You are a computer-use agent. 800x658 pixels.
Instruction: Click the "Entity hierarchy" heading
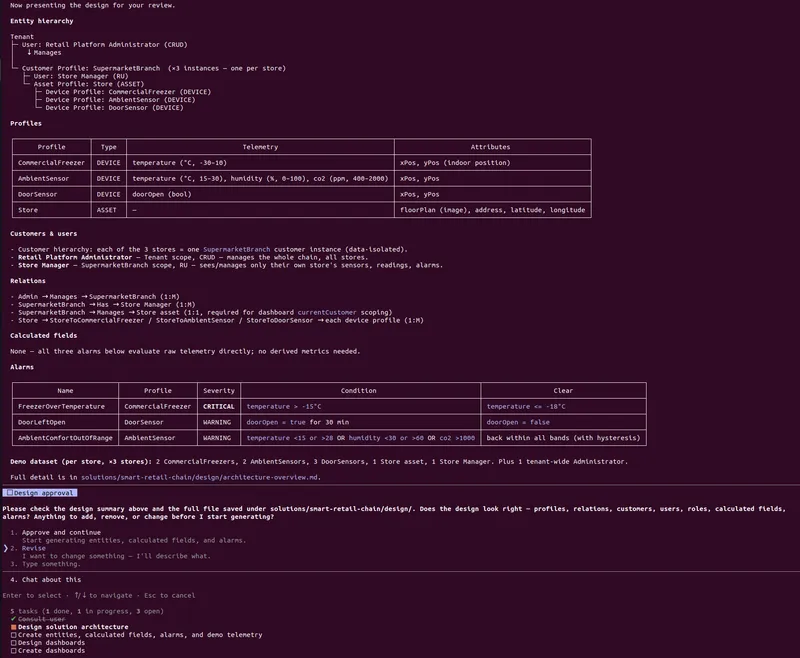pyautogui.click(x=42, y=21)
